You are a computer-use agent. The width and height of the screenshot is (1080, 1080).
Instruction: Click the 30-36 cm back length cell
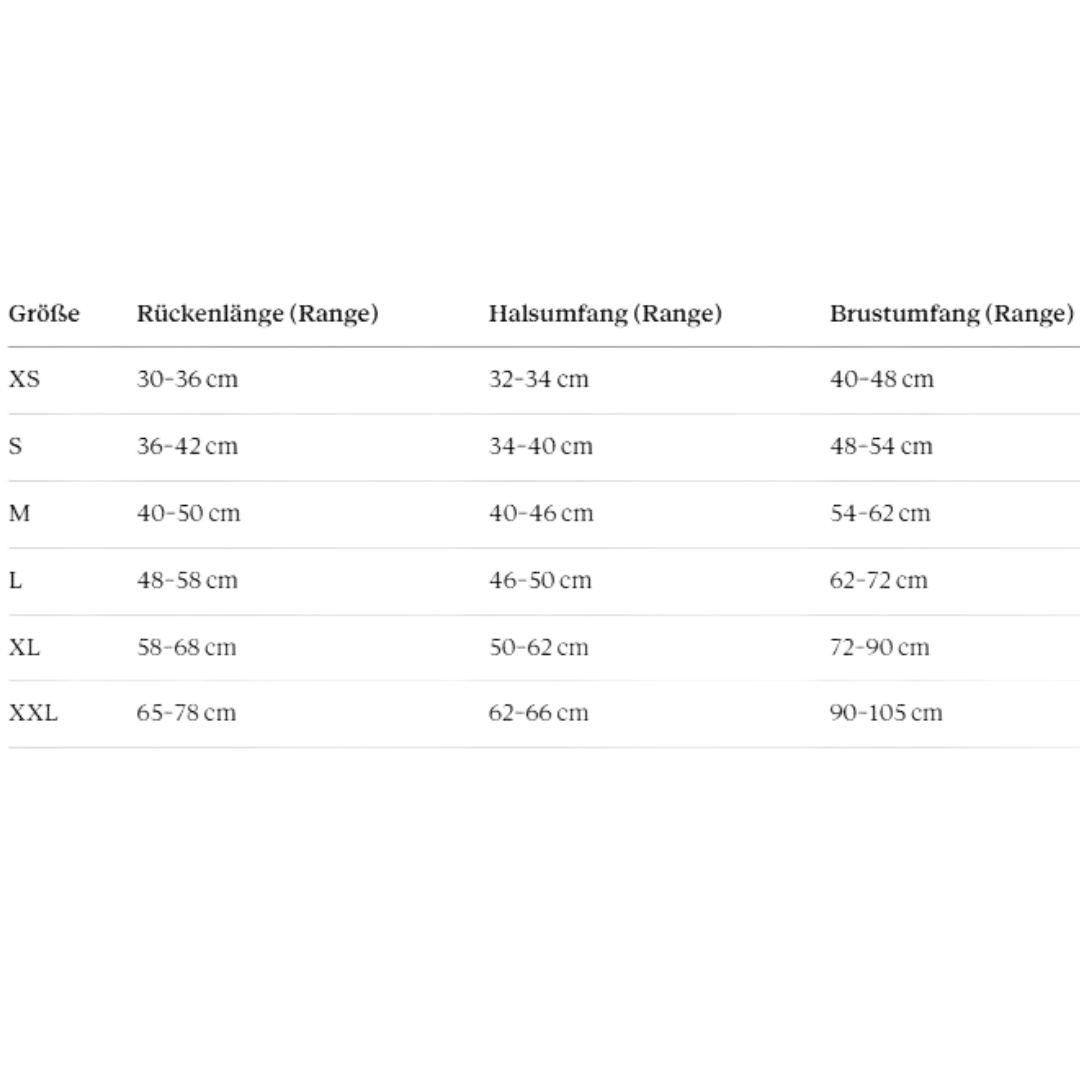point(187,379)
